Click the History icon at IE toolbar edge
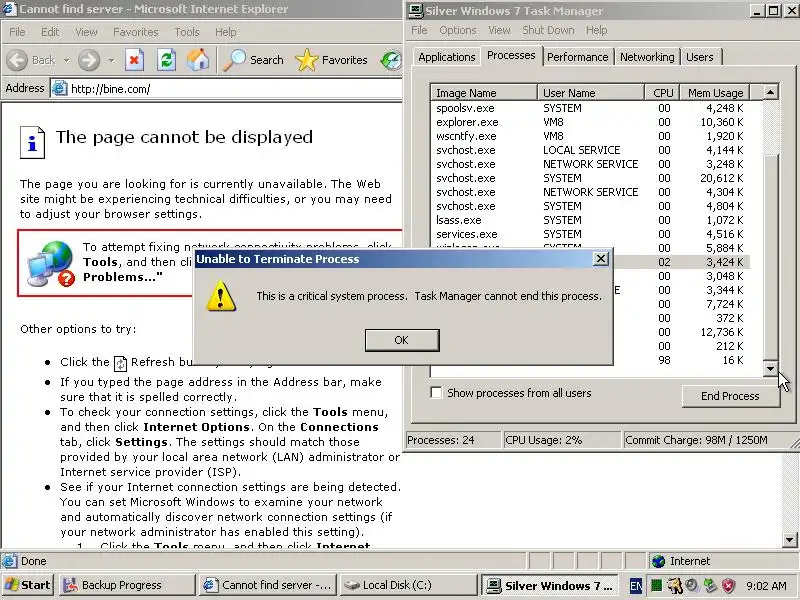The image size is (800, 600). click(391, 60)
